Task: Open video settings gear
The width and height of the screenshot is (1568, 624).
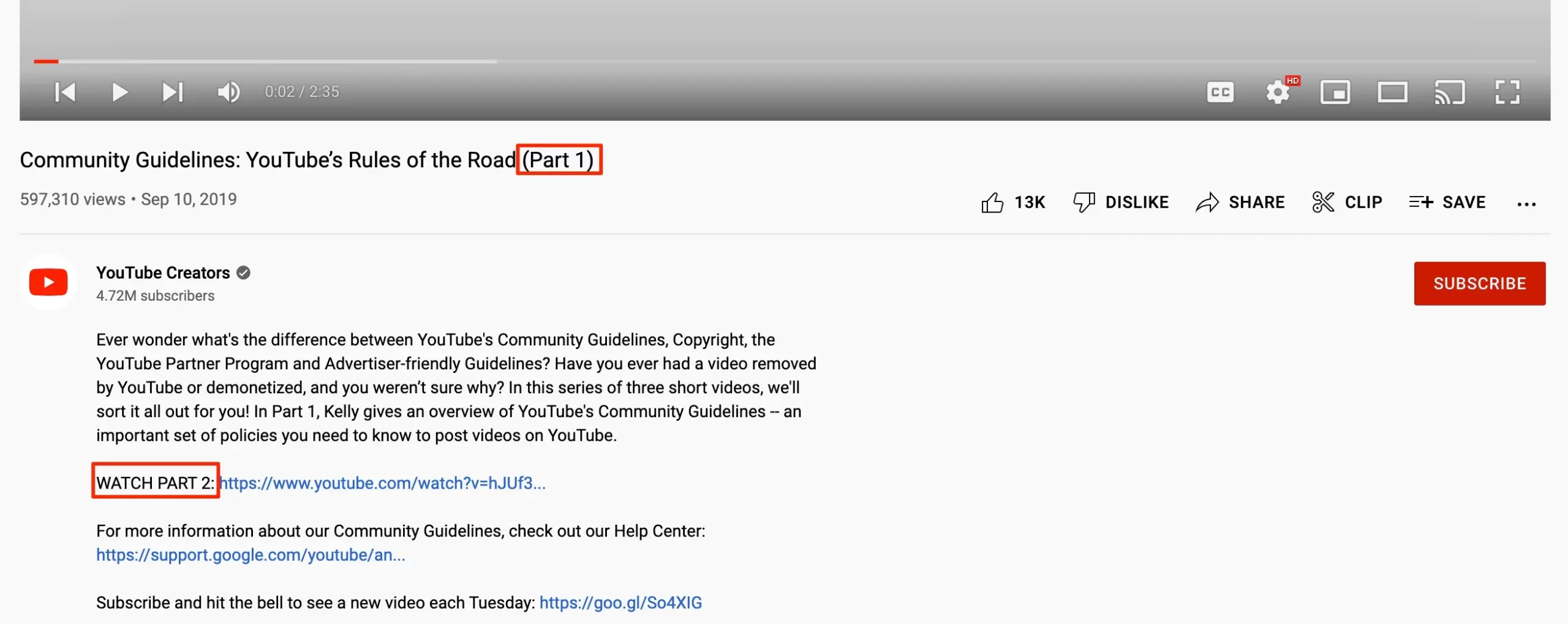Action: tap(1278, 92)
